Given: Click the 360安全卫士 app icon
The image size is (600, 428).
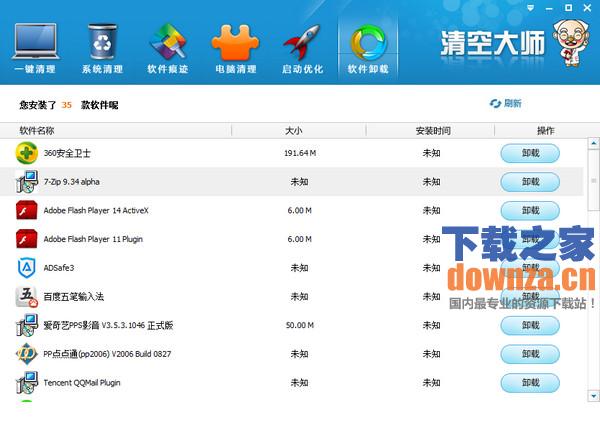Looking at the screenshot, I should 26,153.
